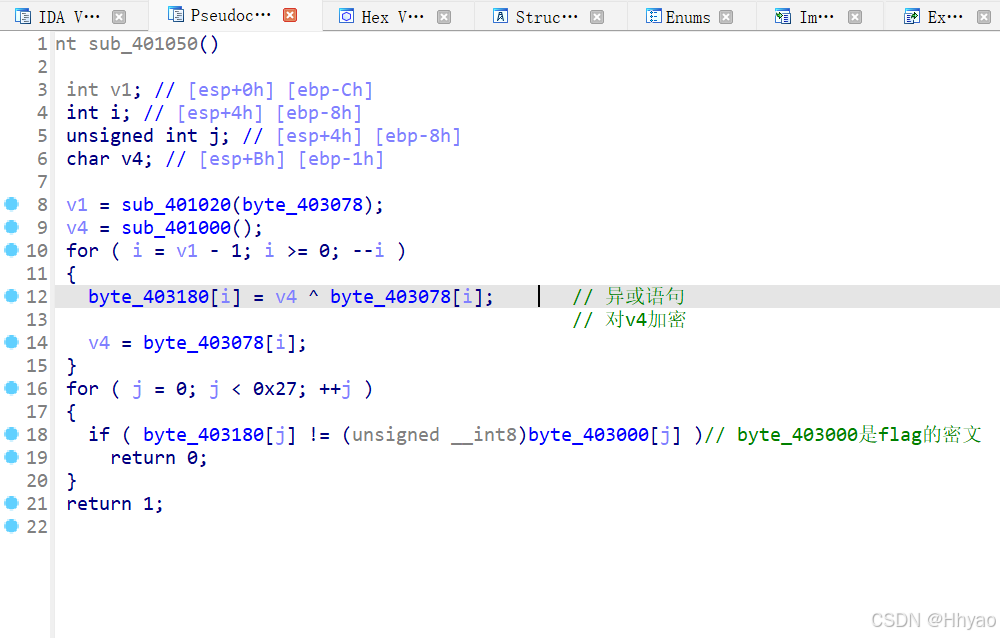Toggle the breakpoint on line 16

click(x=10, y=388)
